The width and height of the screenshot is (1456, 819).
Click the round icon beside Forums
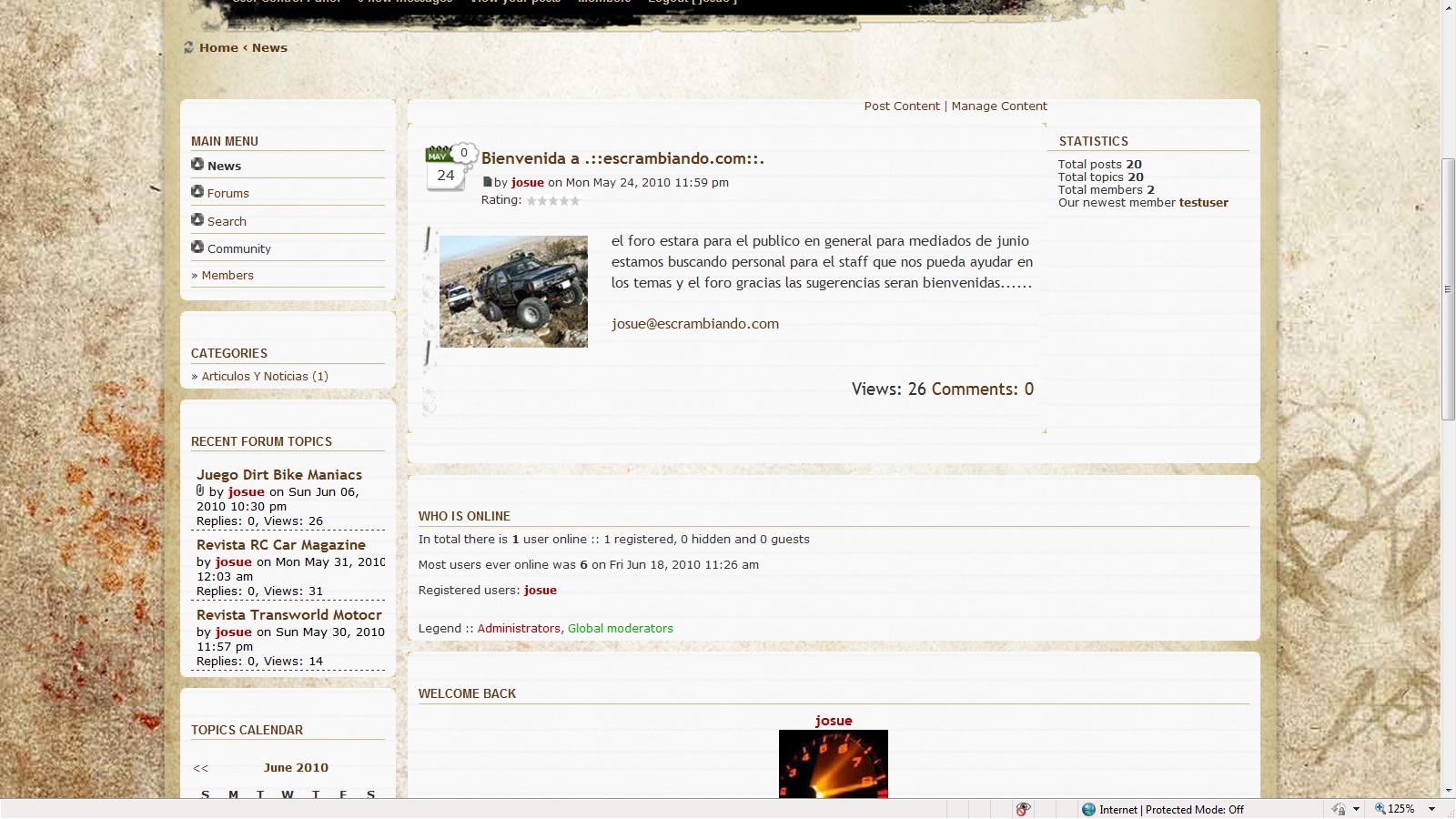point(197,191)
